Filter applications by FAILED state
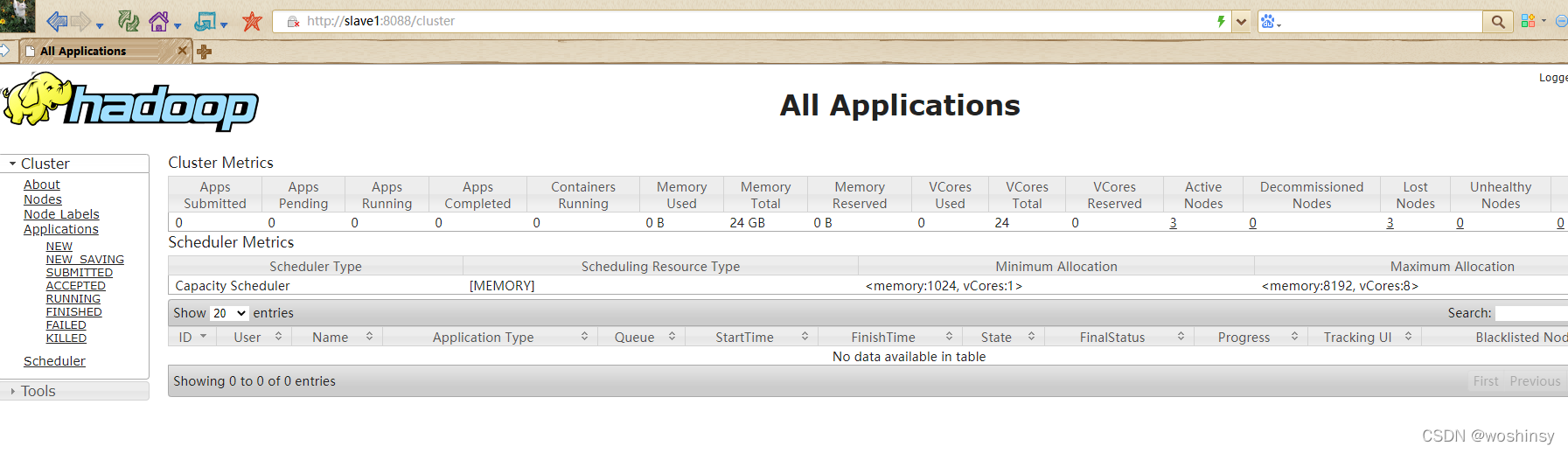 (66, 325)
